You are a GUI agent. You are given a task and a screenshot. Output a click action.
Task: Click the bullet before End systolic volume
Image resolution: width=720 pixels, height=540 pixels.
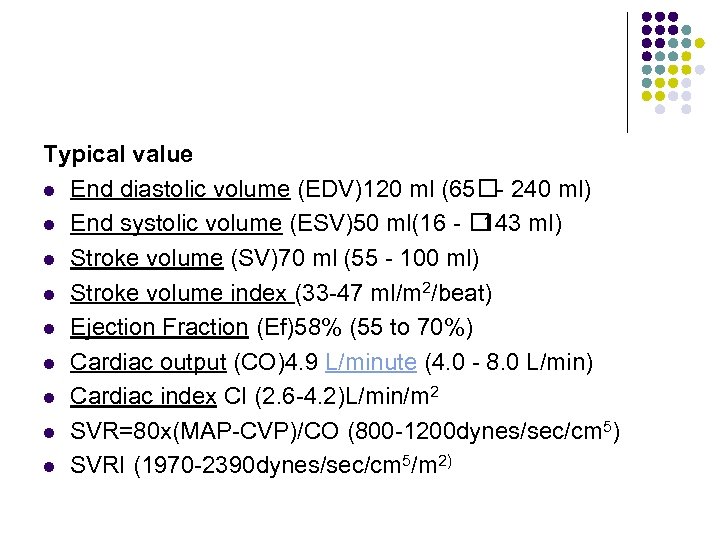[49, 225]
